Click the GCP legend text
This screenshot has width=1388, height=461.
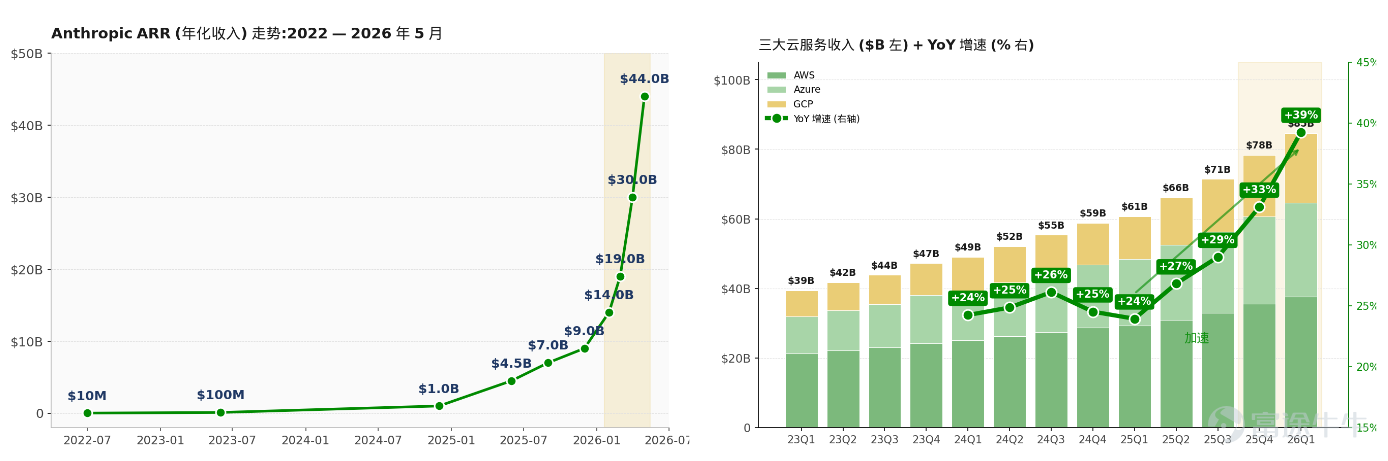804,104
